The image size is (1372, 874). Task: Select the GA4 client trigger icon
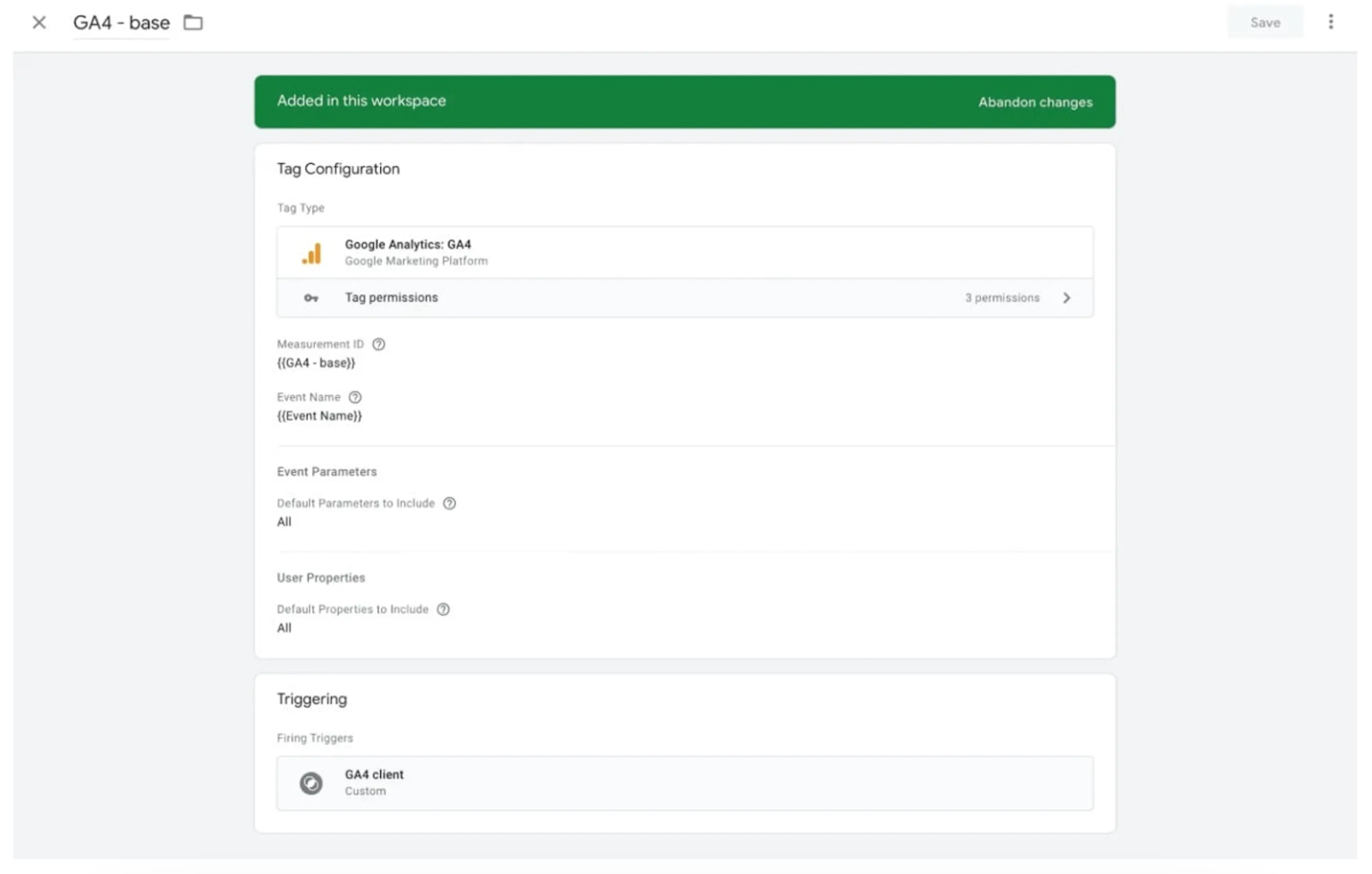click(x=311, y=782)
